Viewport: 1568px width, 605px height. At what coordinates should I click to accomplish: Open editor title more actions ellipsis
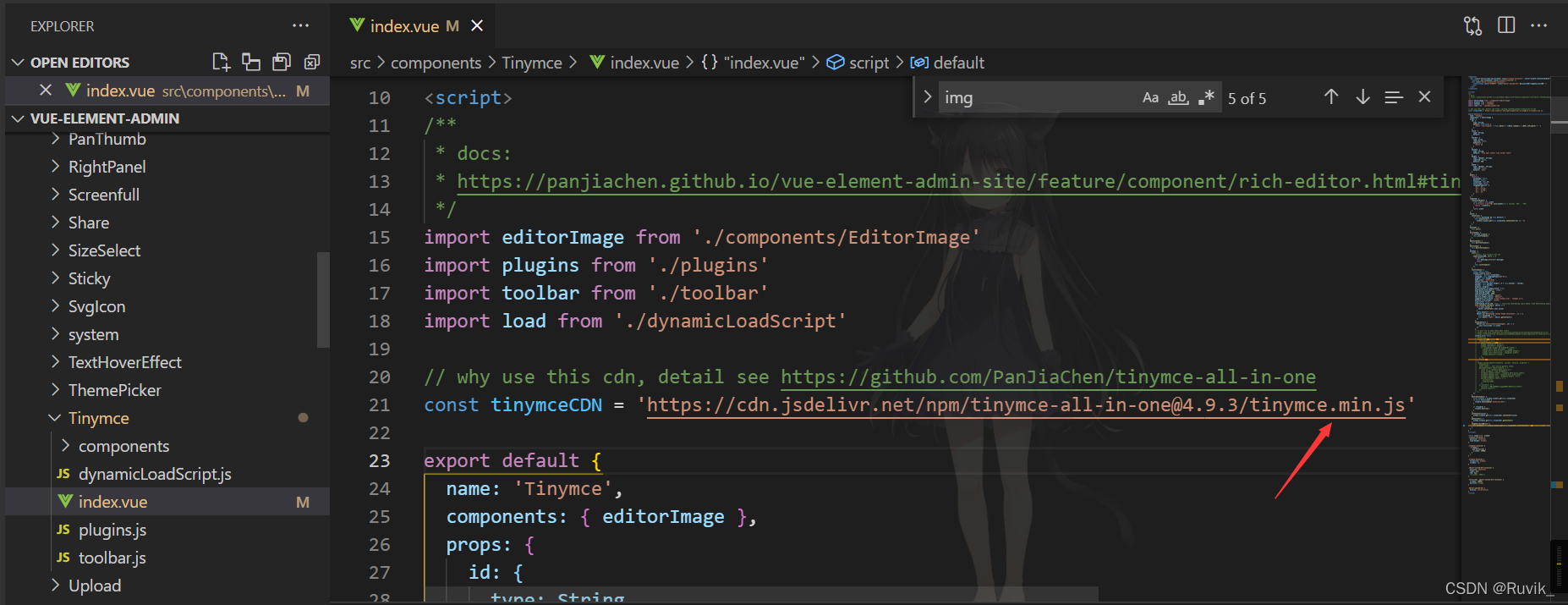[1538, 25]
